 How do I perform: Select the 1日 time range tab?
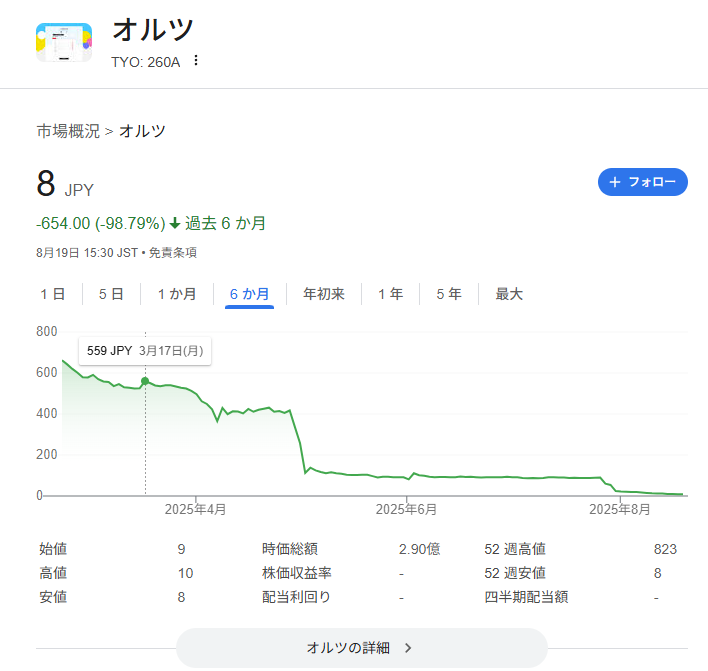[53, 294]
